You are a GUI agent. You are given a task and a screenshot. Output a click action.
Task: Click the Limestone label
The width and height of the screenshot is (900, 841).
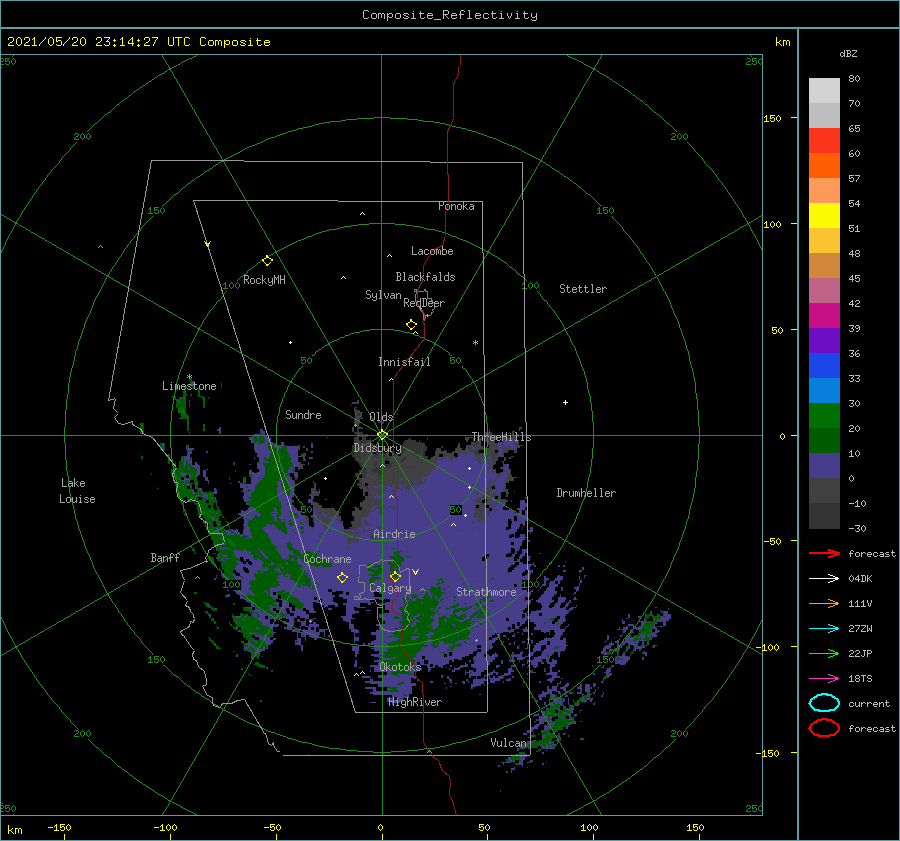[189, 386]
